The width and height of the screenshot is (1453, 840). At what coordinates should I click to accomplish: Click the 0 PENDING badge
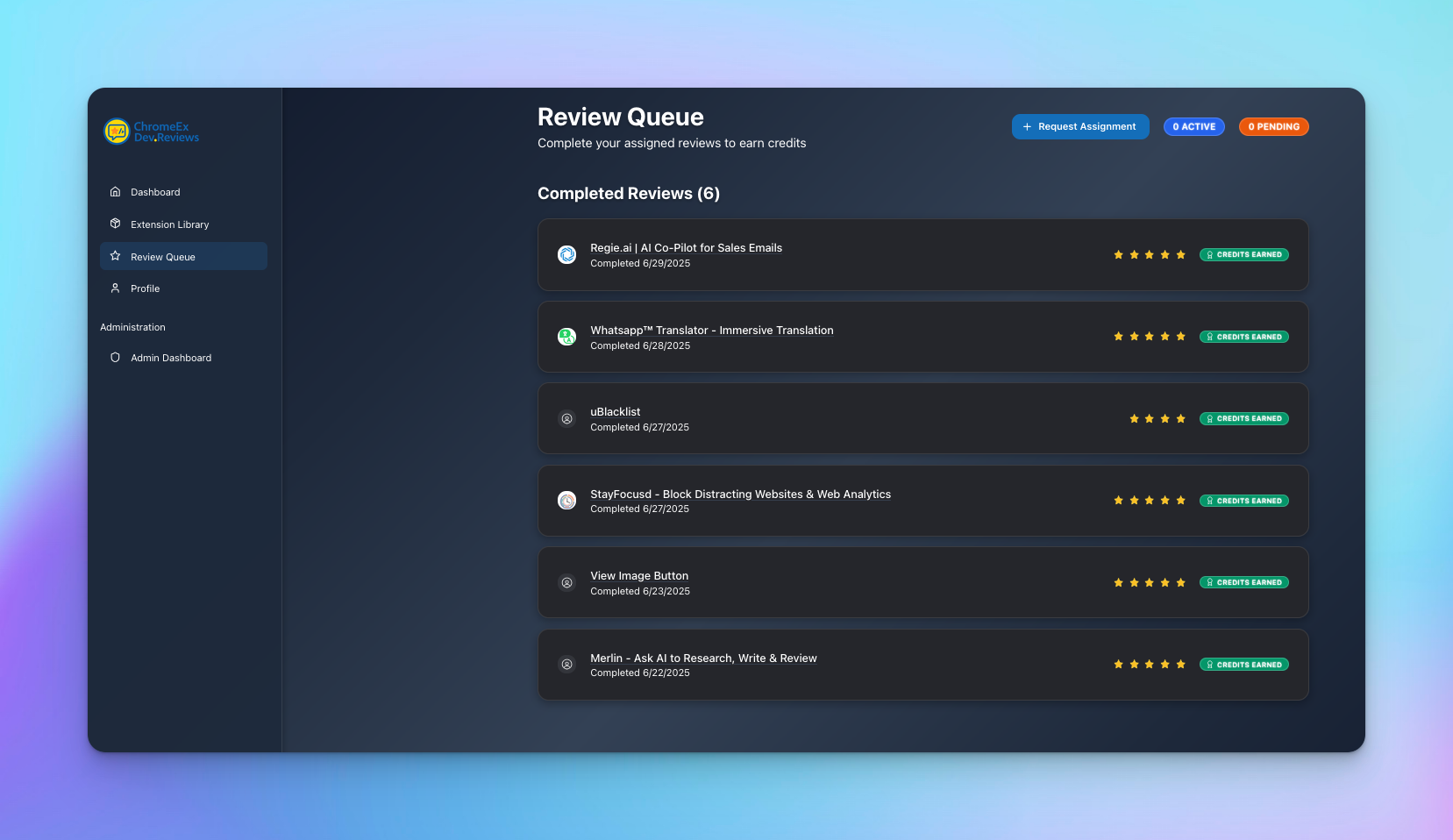click(1274, 127)
